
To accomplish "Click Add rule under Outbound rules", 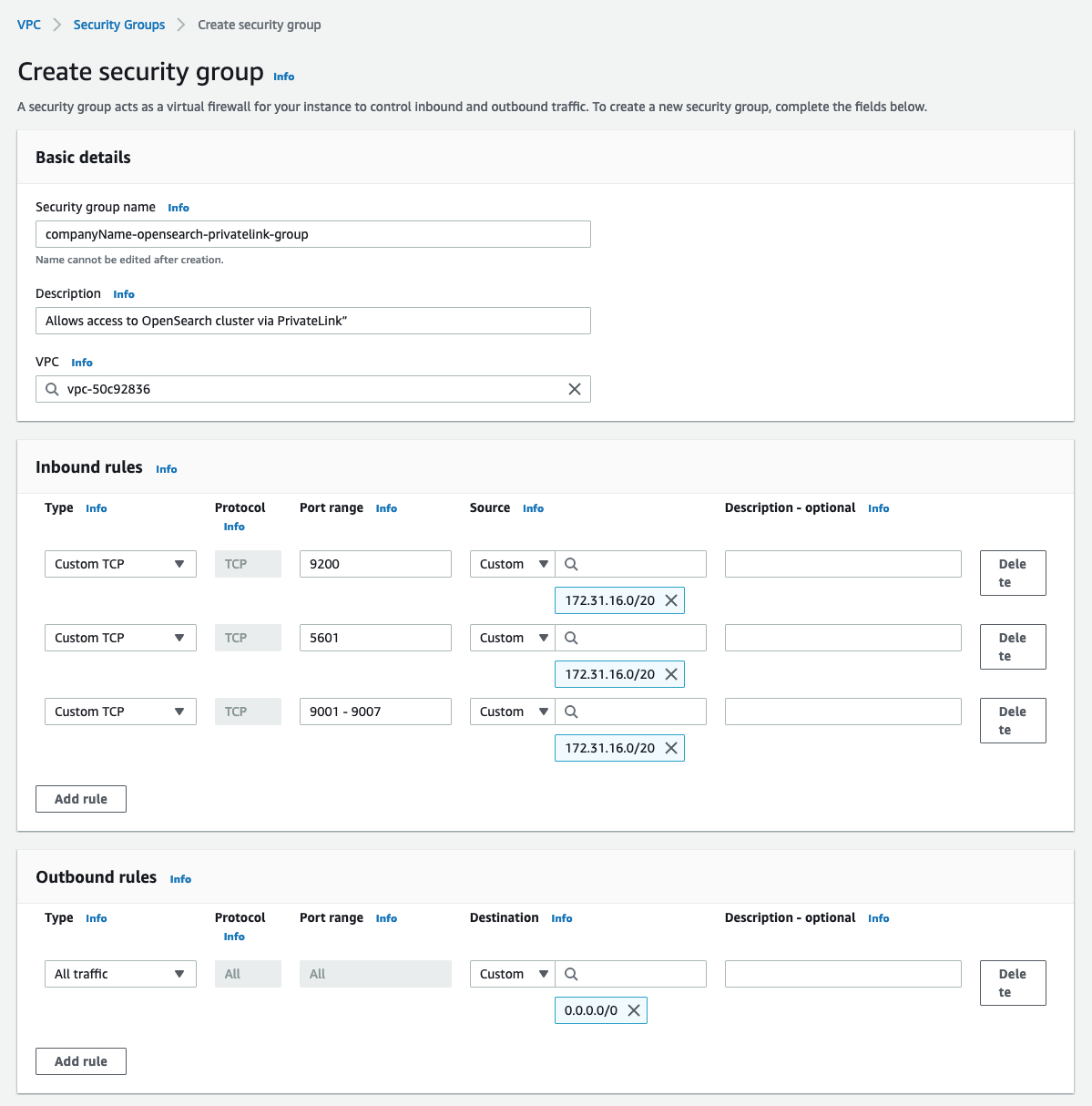I will pyautogui.click(x=81, y=1061).
